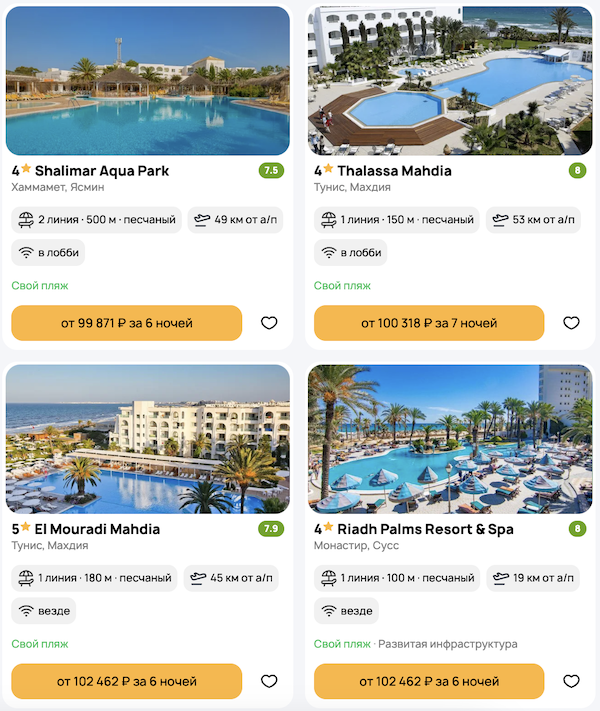Screen dimensions: 600x711
Task: Click beach umbrella icon on Thalassa Mahdia
Action: pyautogui.click(x=327, y=220)
